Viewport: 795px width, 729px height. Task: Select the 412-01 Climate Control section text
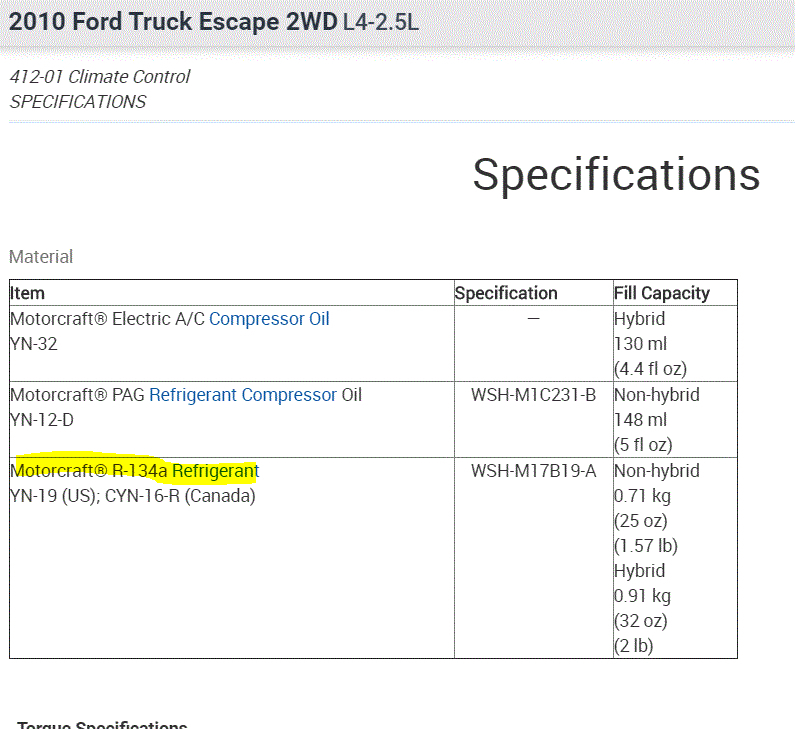point(100,77)
